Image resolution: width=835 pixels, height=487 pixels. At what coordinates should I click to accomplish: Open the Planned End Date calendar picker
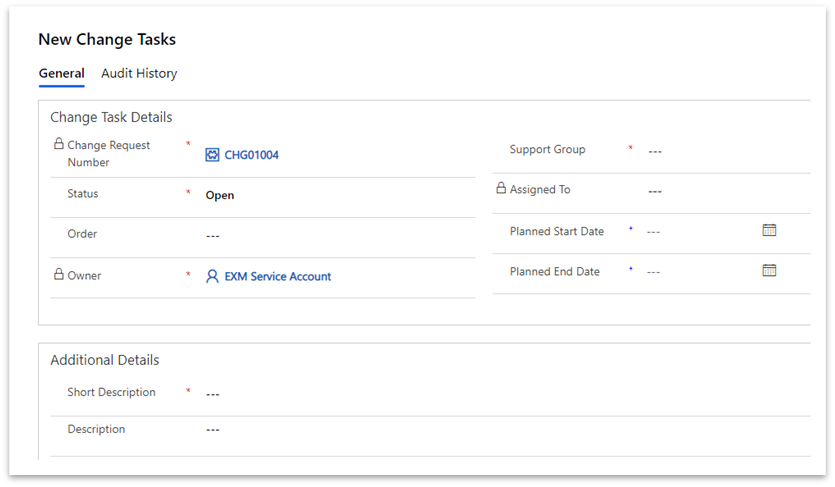coord(769,270)
